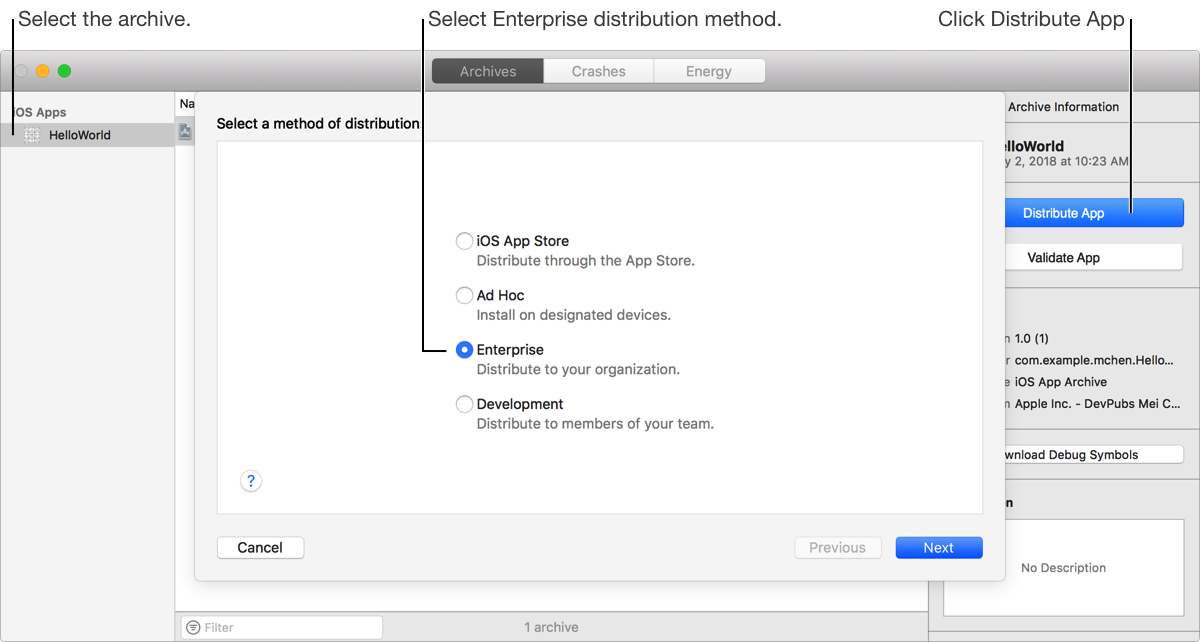Select HelloWorld in the iOS Apps list
This screenshot has width=1200, height=642.
(x=80, y=135)
